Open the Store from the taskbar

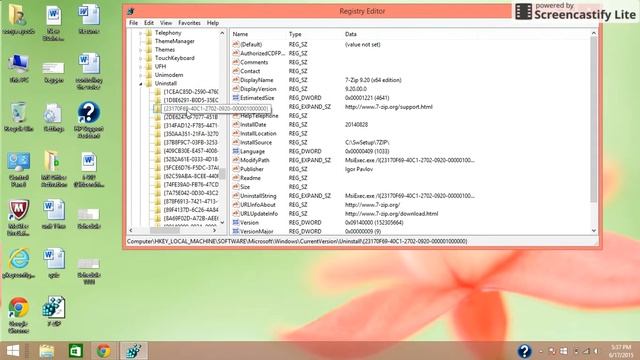(76, 351)
